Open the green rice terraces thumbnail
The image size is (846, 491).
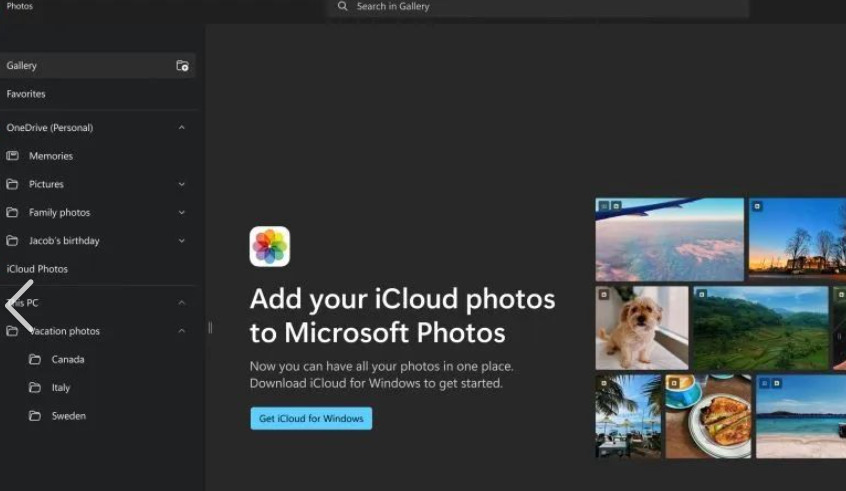point(761,328)
